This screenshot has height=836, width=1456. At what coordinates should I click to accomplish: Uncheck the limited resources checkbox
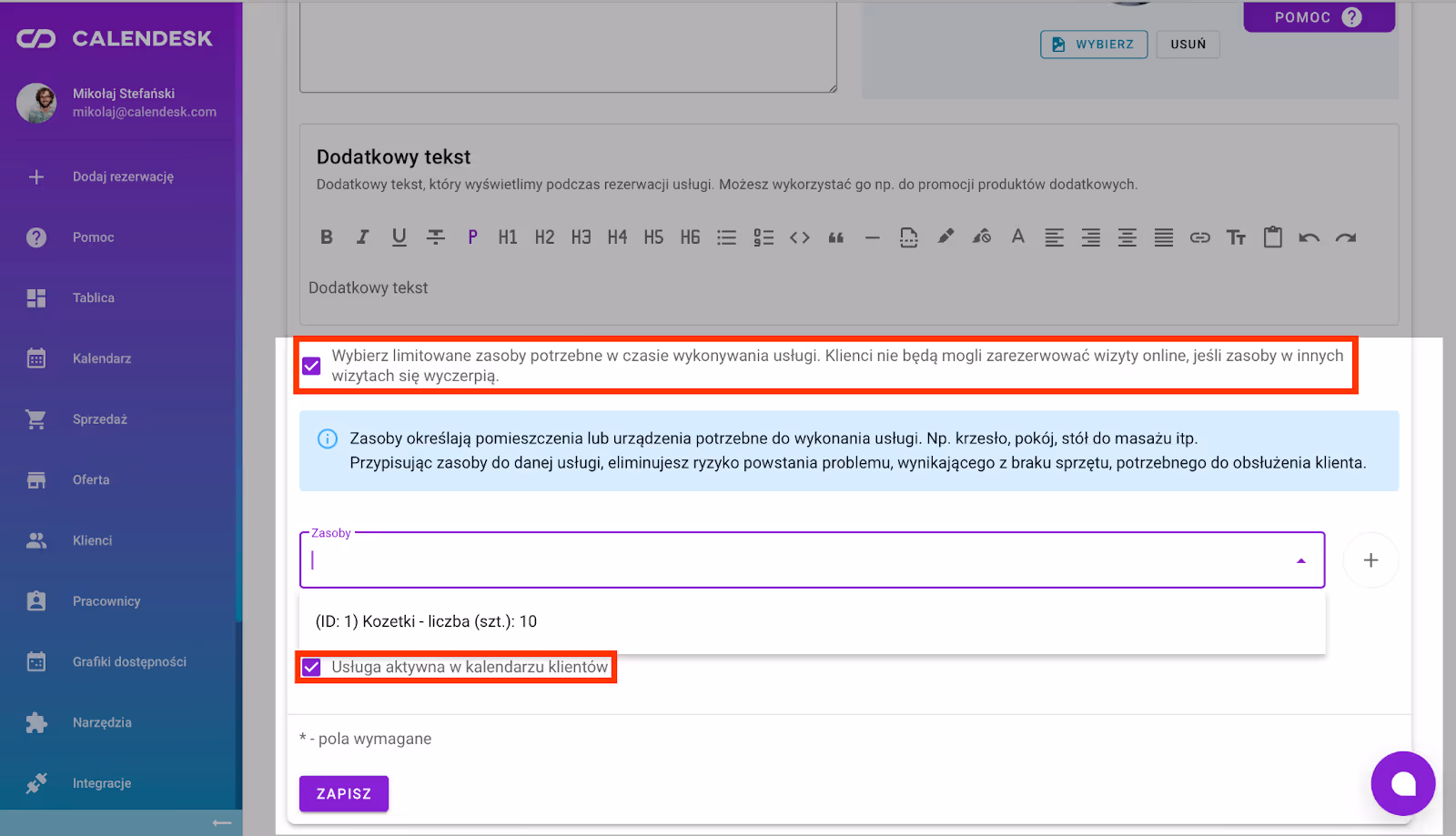coord(311,366)
